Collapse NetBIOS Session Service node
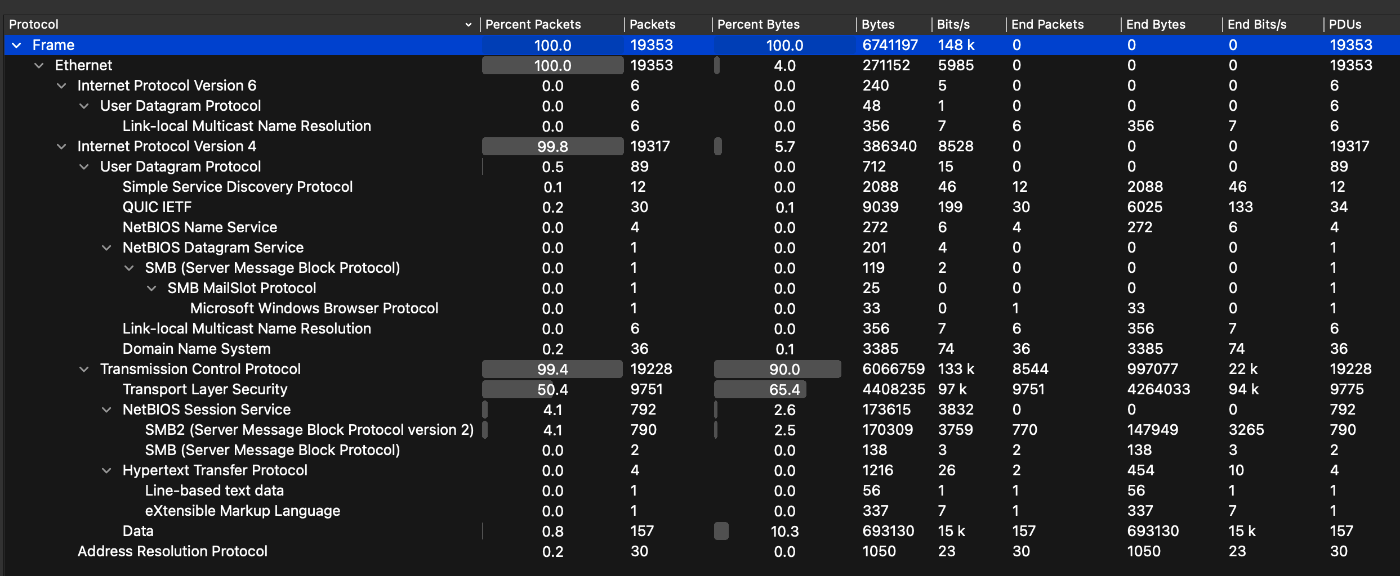Viewport: 1400px width, 576px height. [106, 410]
